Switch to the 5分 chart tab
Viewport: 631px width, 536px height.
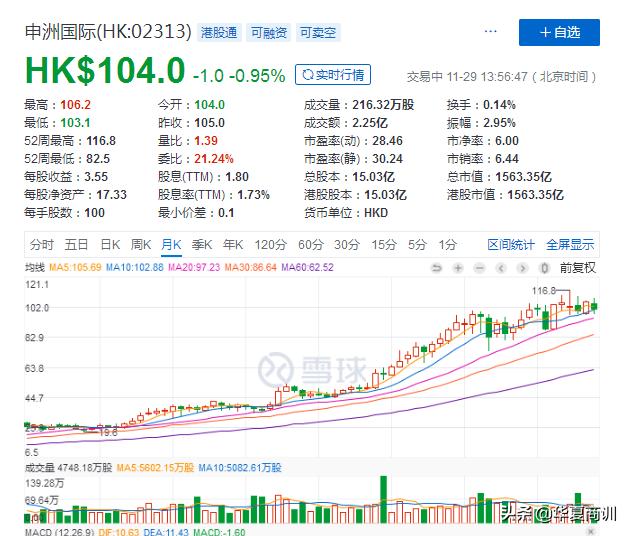coord(417,244)
